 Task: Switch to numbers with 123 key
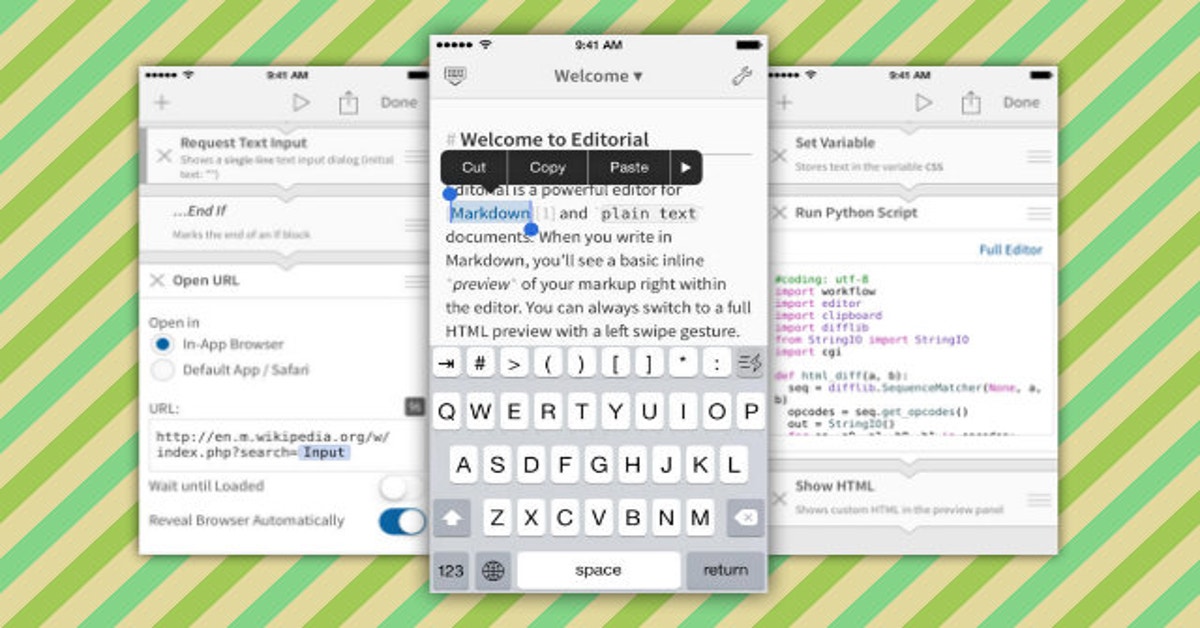pyautogui.click(x=451, y=571)
